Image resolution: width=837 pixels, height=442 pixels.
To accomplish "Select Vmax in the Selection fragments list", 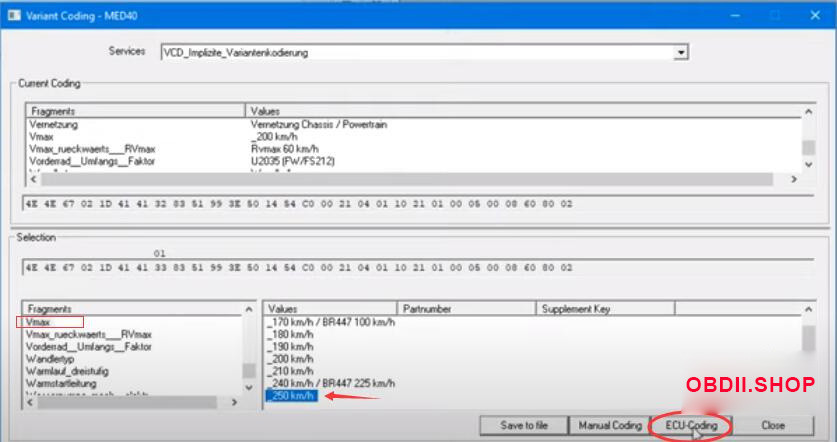I will (38, 323).
